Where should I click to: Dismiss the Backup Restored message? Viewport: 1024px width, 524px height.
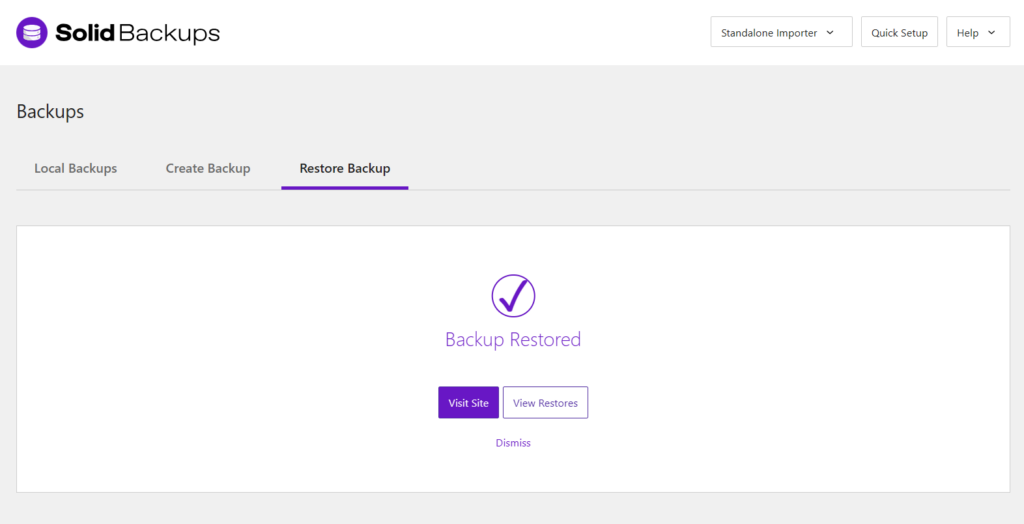(513, 443)
